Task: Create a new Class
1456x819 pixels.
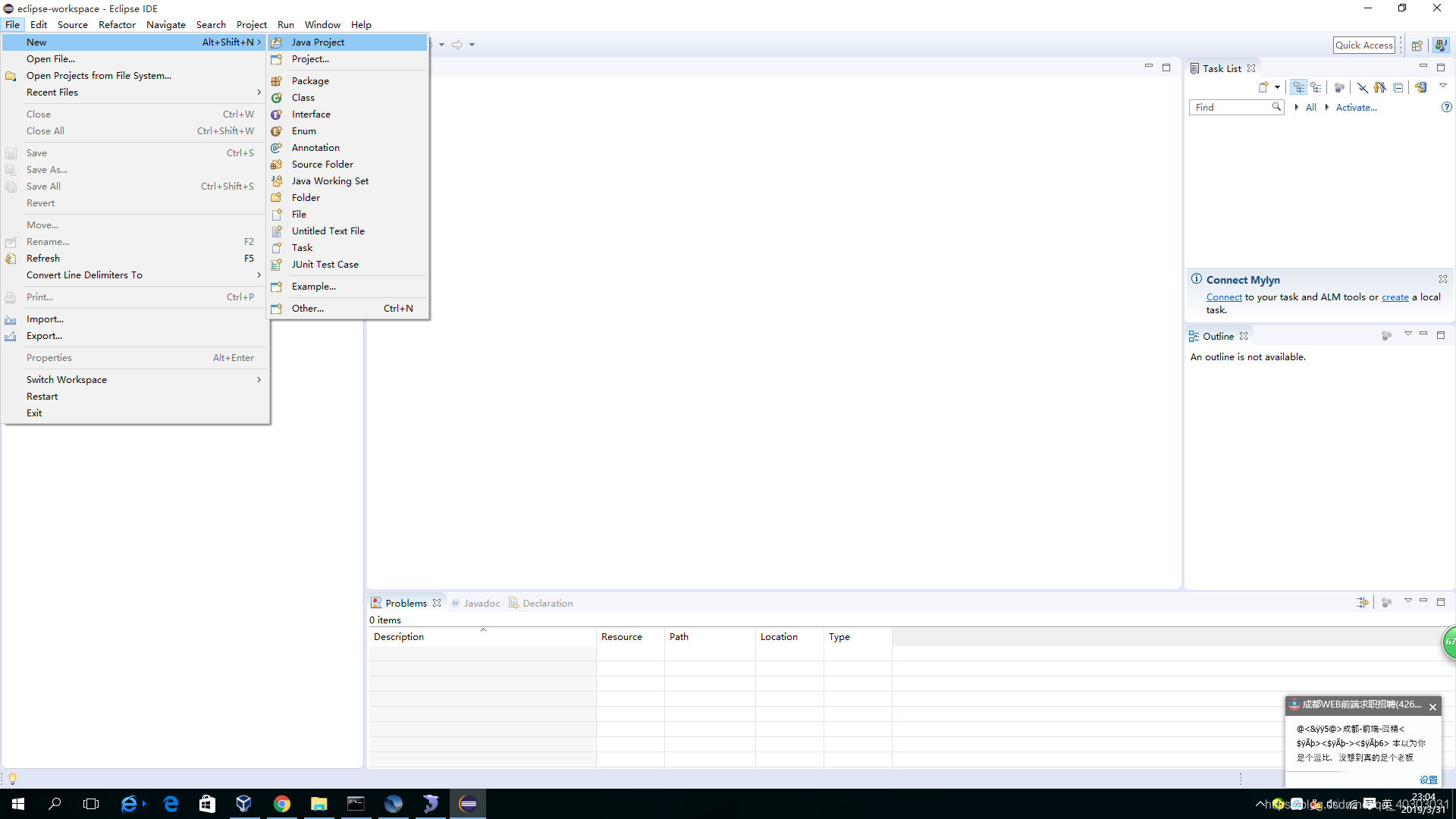Action: tap(348, 98)
